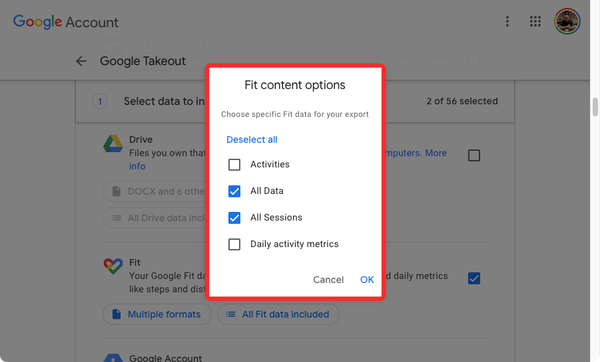This screenshot has width=600, height=362.
Task: Go back with the arrow next to Google Takeout
Action: point(81,61)
